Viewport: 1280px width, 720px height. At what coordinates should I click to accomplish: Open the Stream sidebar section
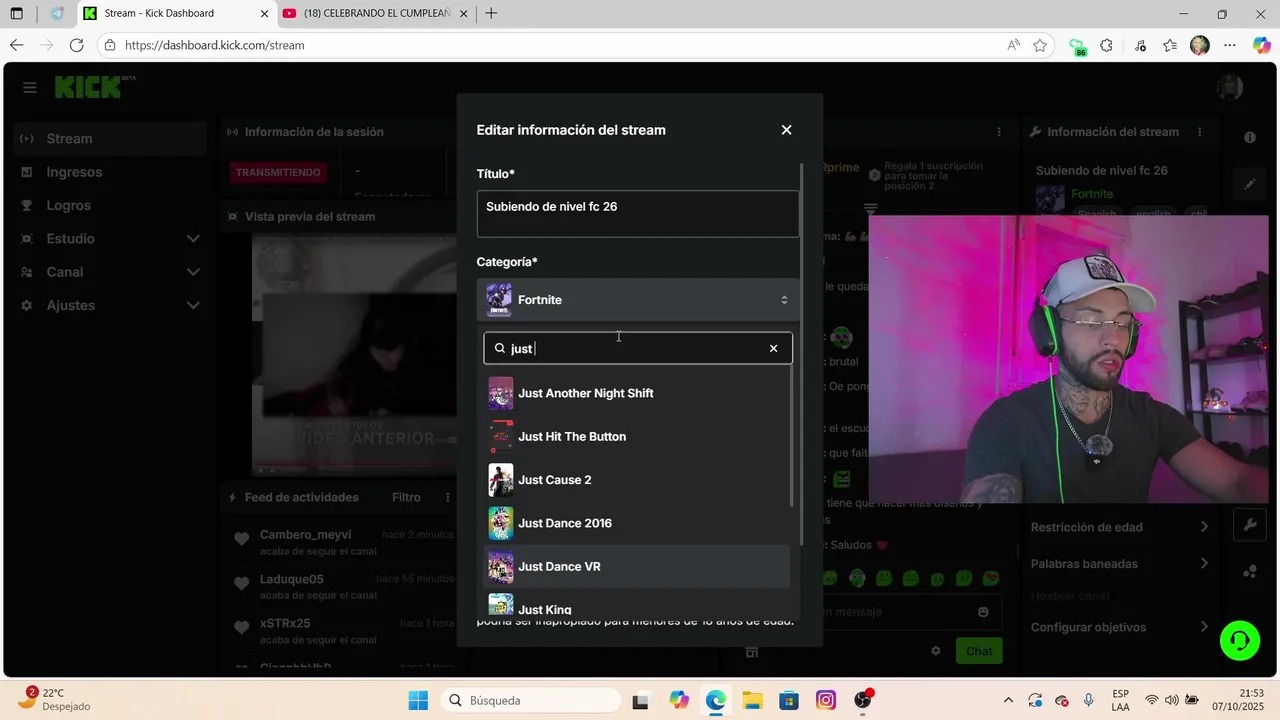[110, 139]
